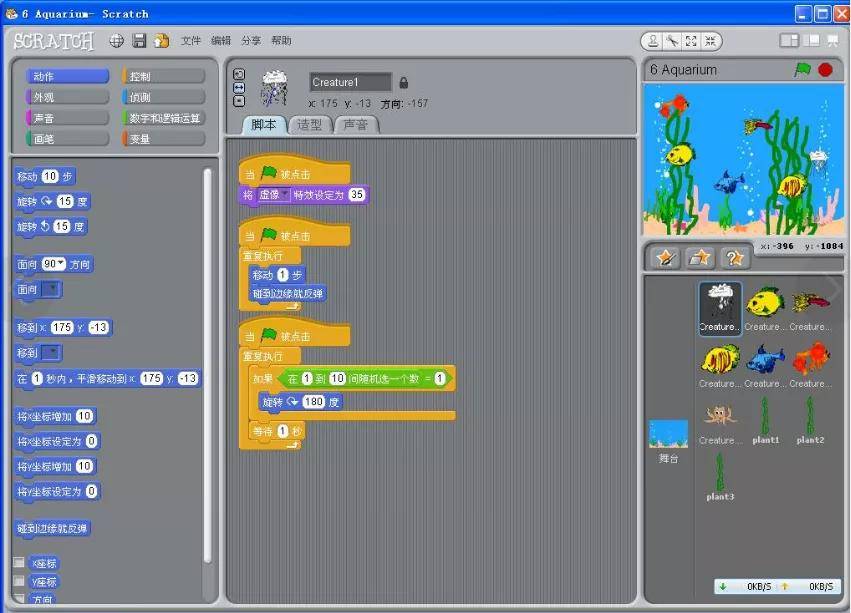The image size is (851, 613).
Task: Open the 文件 menu
Action: [x=191, y=41]
